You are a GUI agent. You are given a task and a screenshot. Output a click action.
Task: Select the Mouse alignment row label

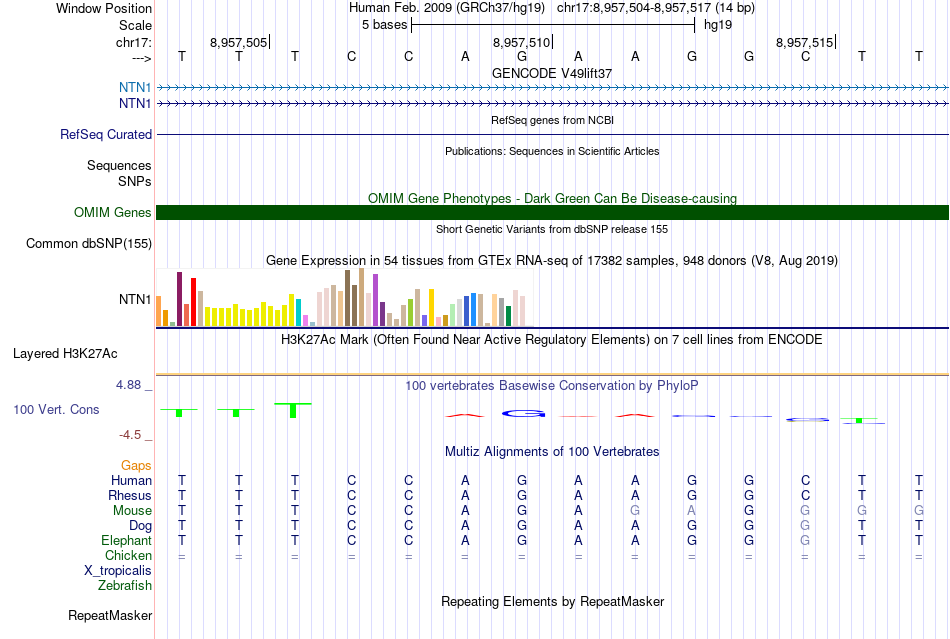coord(132,511)
